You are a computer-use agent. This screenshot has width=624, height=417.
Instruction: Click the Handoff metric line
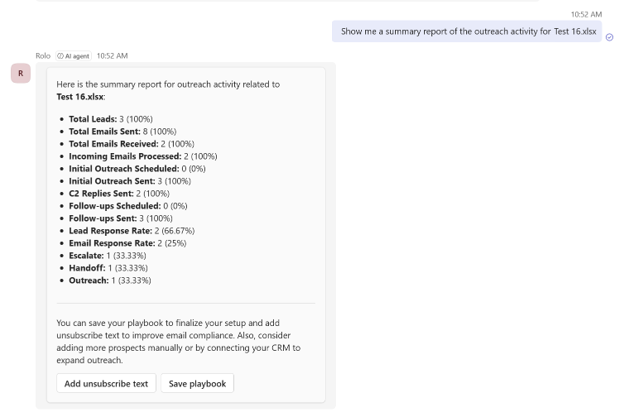click(x=108, y=268)
